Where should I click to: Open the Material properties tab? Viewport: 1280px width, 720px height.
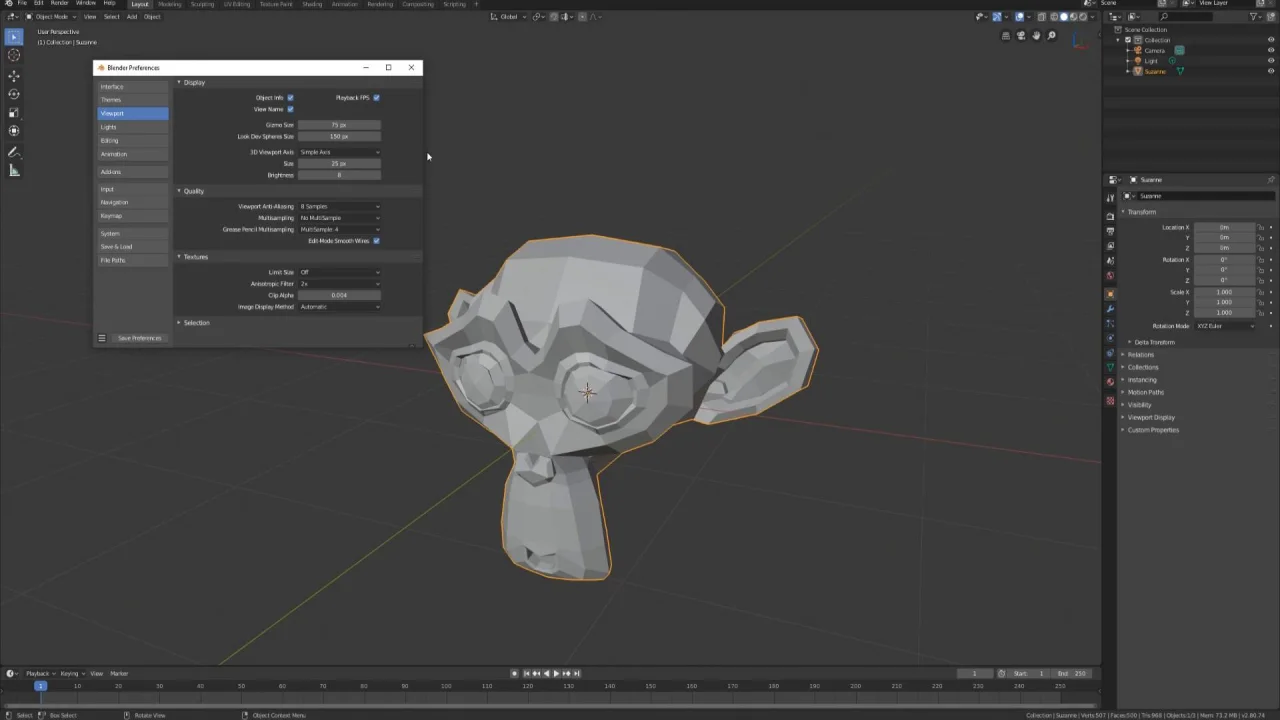(x=1110, y=382)
